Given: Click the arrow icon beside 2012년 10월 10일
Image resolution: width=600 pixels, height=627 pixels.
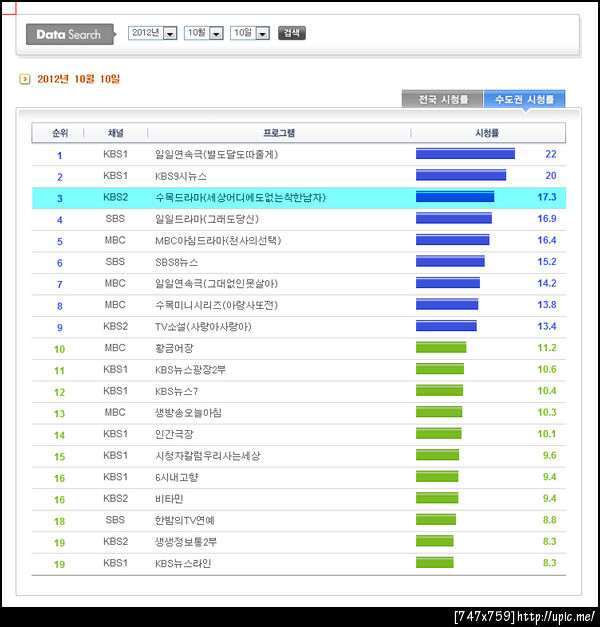Looking at the screenshot, I should pyautogui.click(x=25, y=79).
